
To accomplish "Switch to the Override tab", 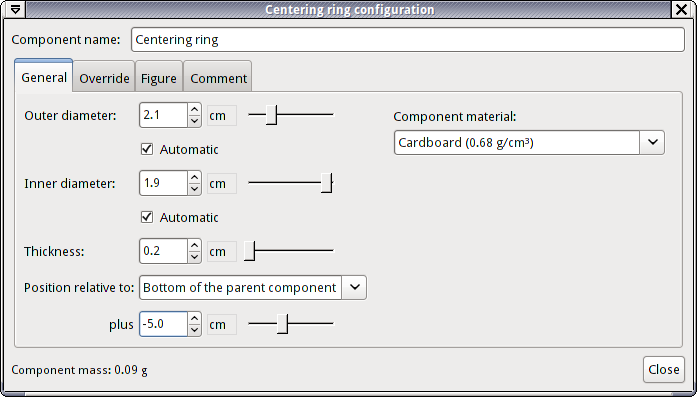I will point(104,78).
